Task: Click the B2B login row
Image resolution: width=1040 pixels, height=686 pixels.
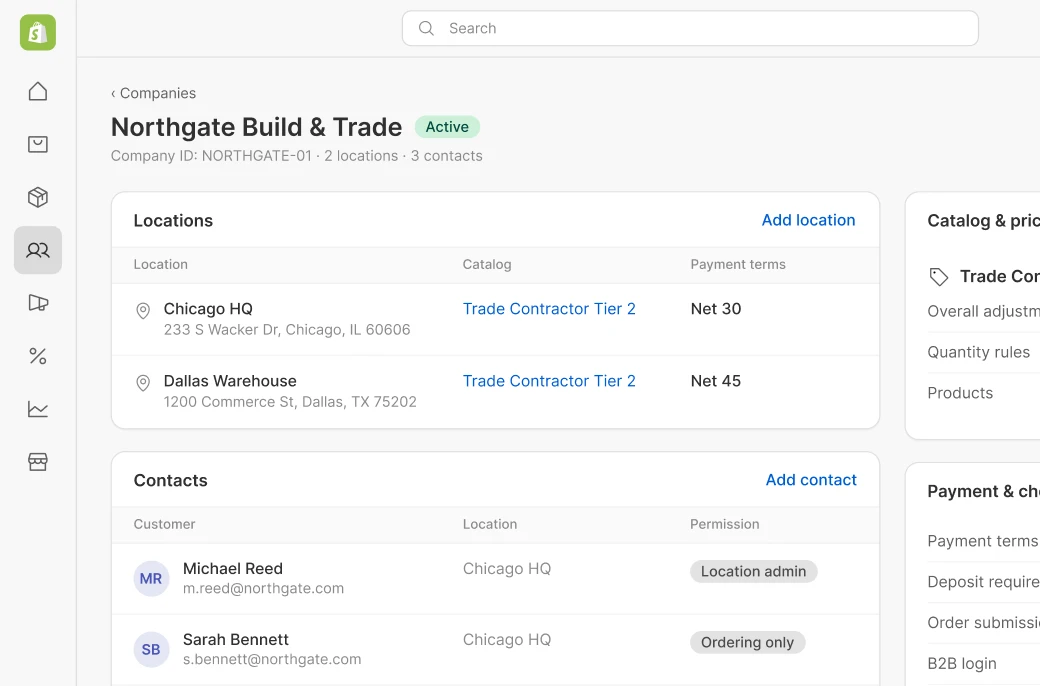Action: (983, 664)
